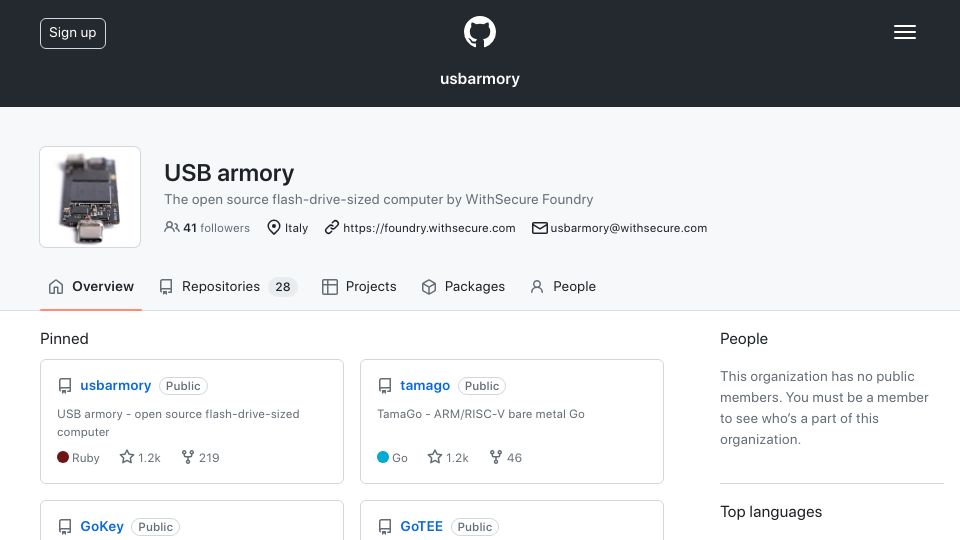The image size is (960, 540).
Task: Click the tamago 1.2k stars link
Action: point(448,457)
